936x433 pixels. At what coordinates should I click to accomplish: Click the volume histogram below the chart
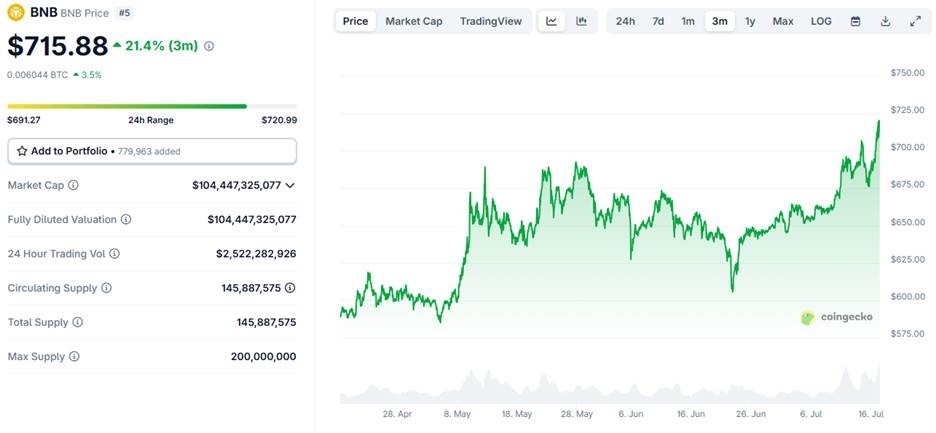pos(610,388)
